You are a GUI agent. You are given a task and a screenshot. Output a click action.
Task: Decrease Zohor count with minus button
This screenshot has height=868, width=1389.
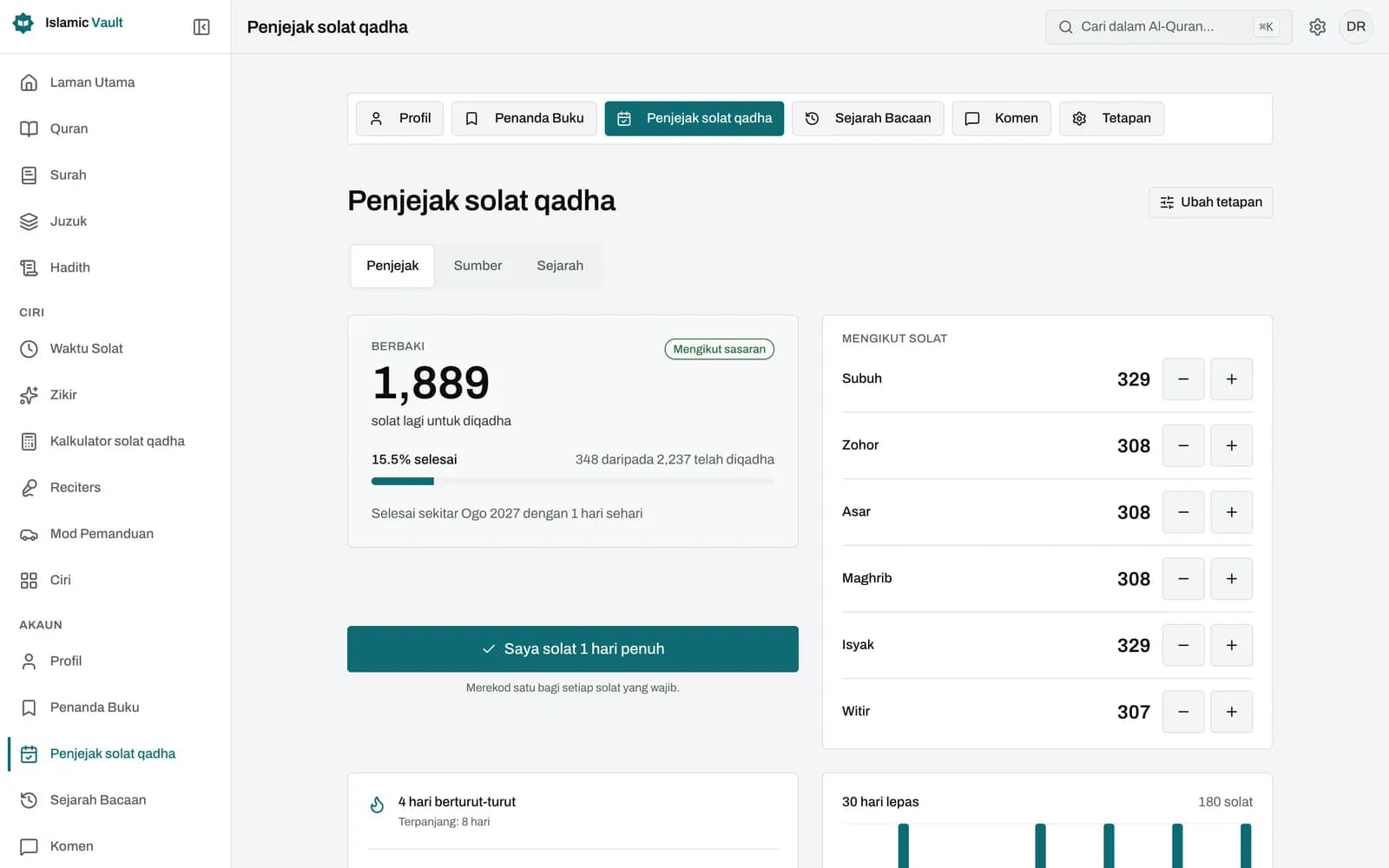point(1183,445)
